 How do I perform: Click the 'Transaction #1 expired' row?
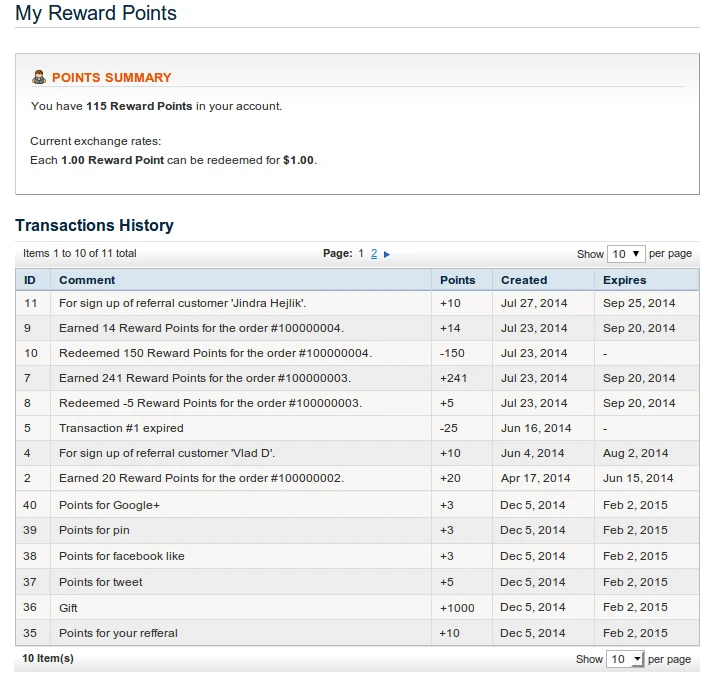(121, 428)
